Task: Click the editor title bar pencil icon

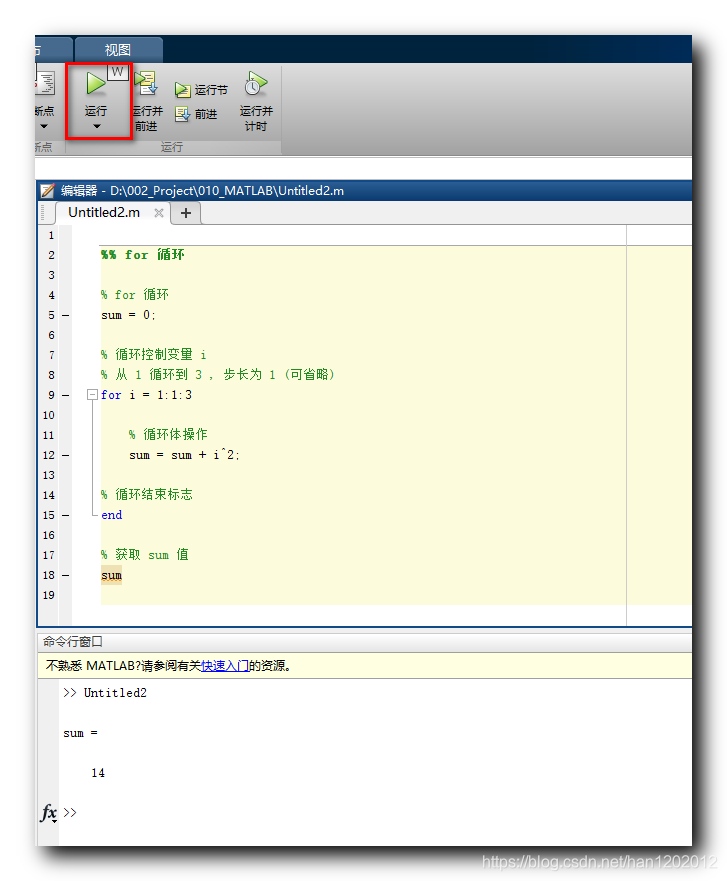Action: point(48,191)
